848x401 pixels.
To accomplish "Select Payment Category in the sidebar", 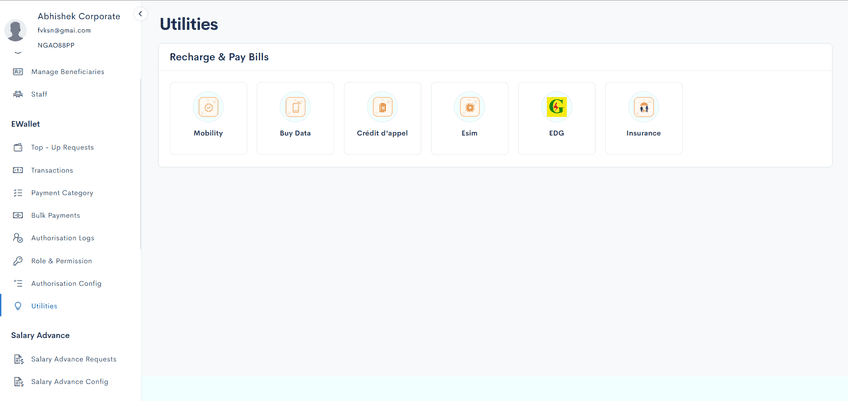I will pyautogui.click(x=62, y=193).
